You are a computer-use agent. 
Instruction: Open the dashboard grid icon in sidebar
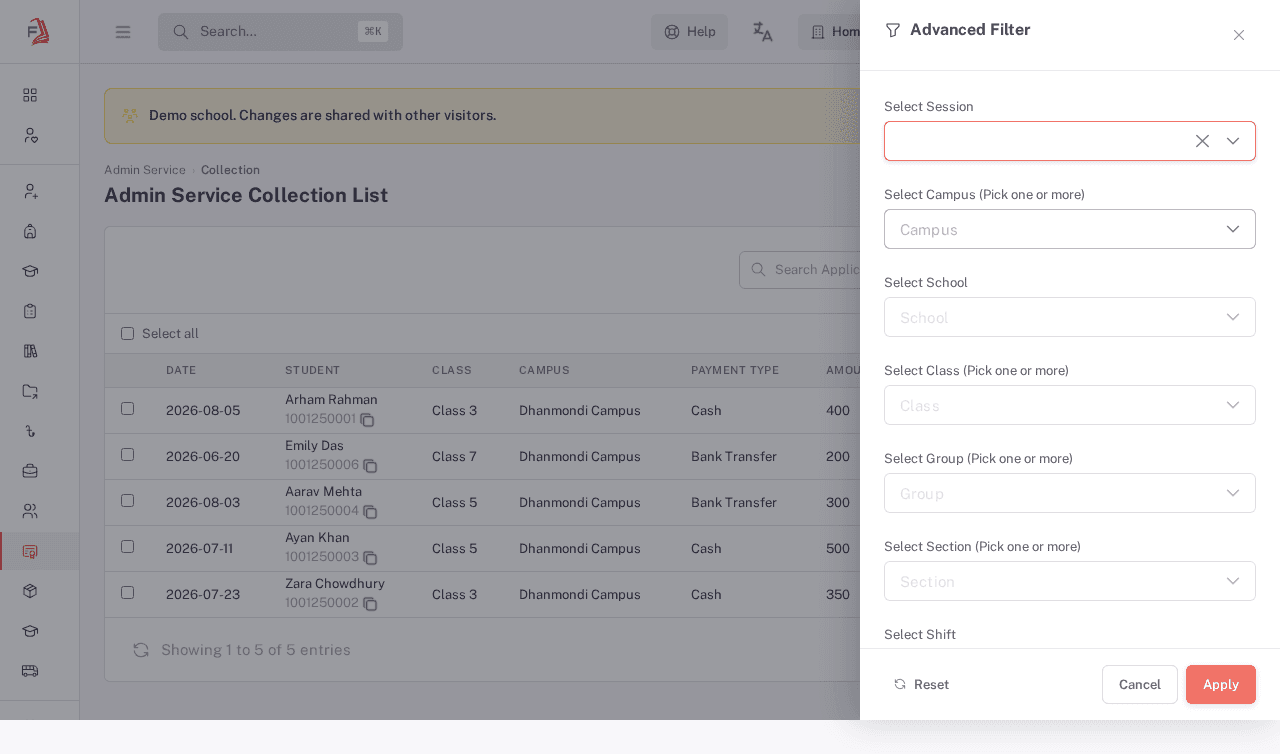click(x=30, y=95)
